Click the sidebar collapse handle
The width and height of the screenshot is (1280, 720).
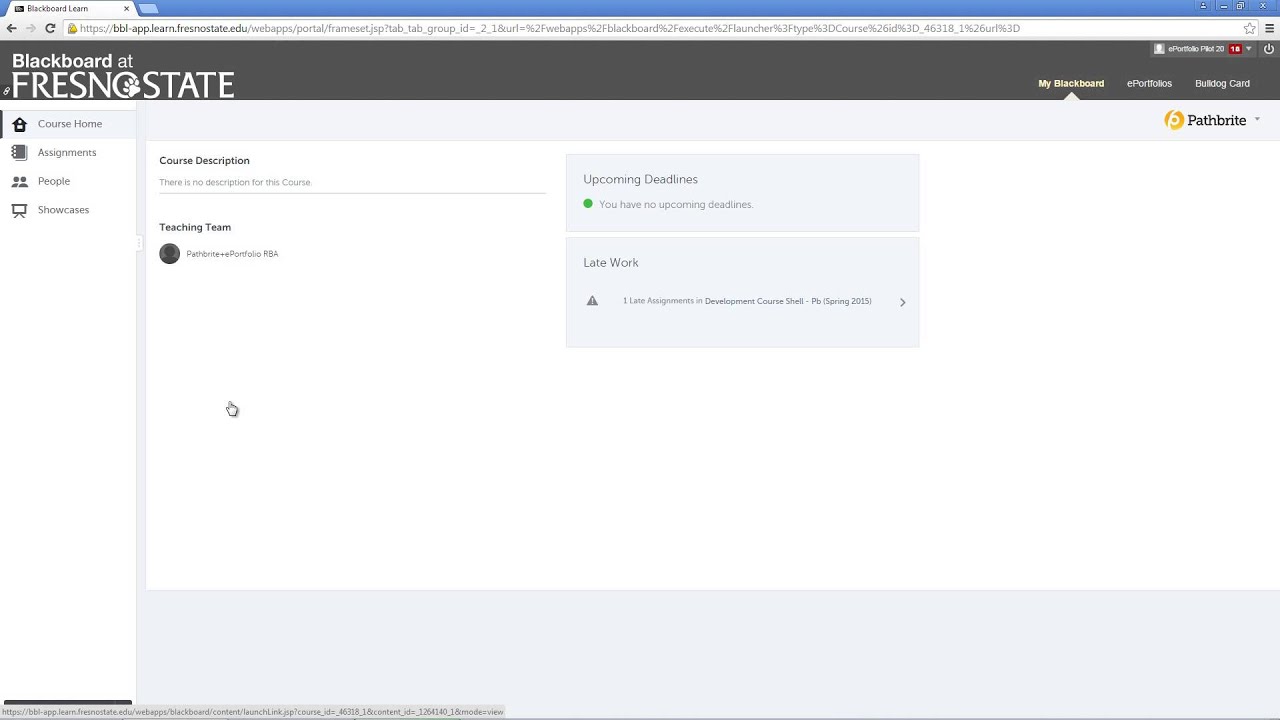pyautogui.click(x=140, y=244)
